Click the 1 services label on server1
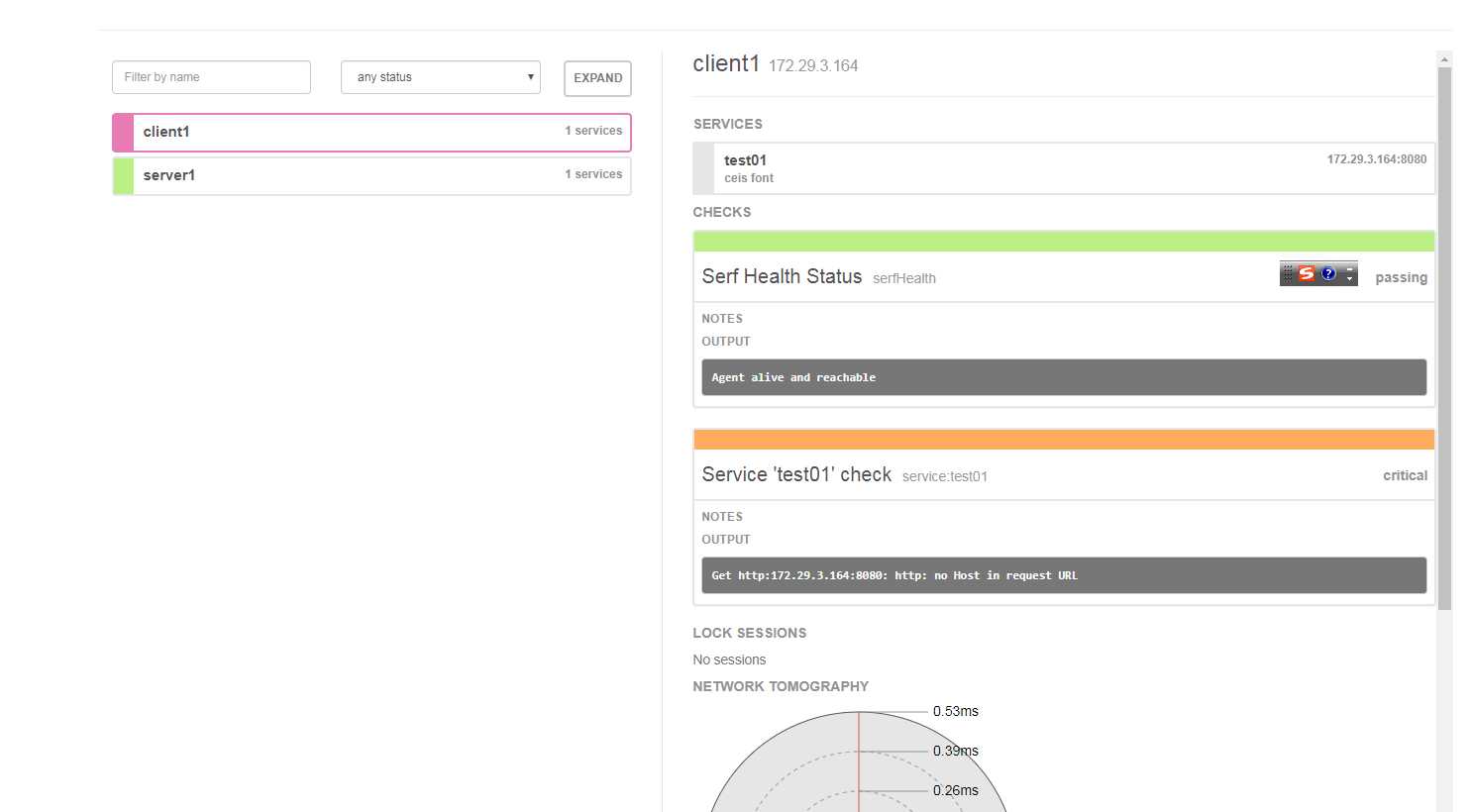The image size is (1471, 812). 593,174
